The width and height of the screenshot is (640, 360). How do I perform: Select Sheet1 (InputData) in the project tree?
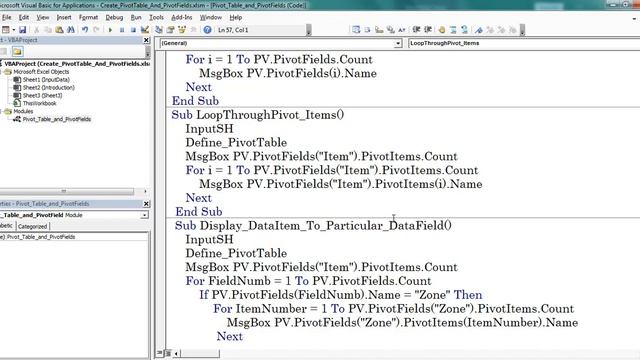click(46, 80)
